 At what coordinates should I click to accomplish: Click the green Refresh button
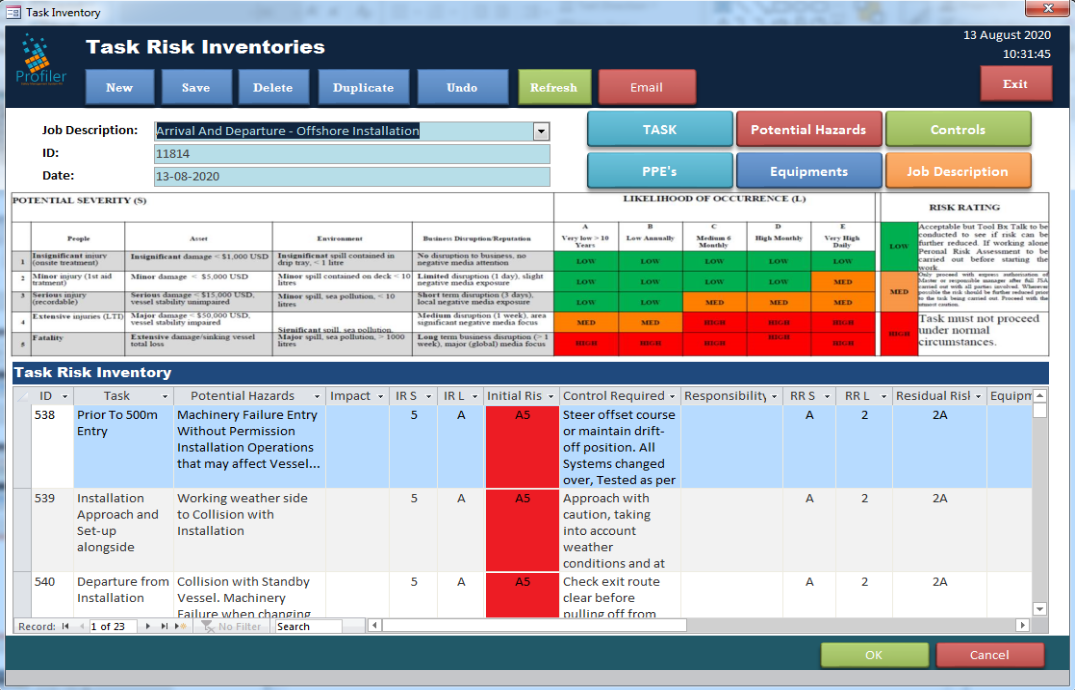pyautogui.click(x=553, y=87)
